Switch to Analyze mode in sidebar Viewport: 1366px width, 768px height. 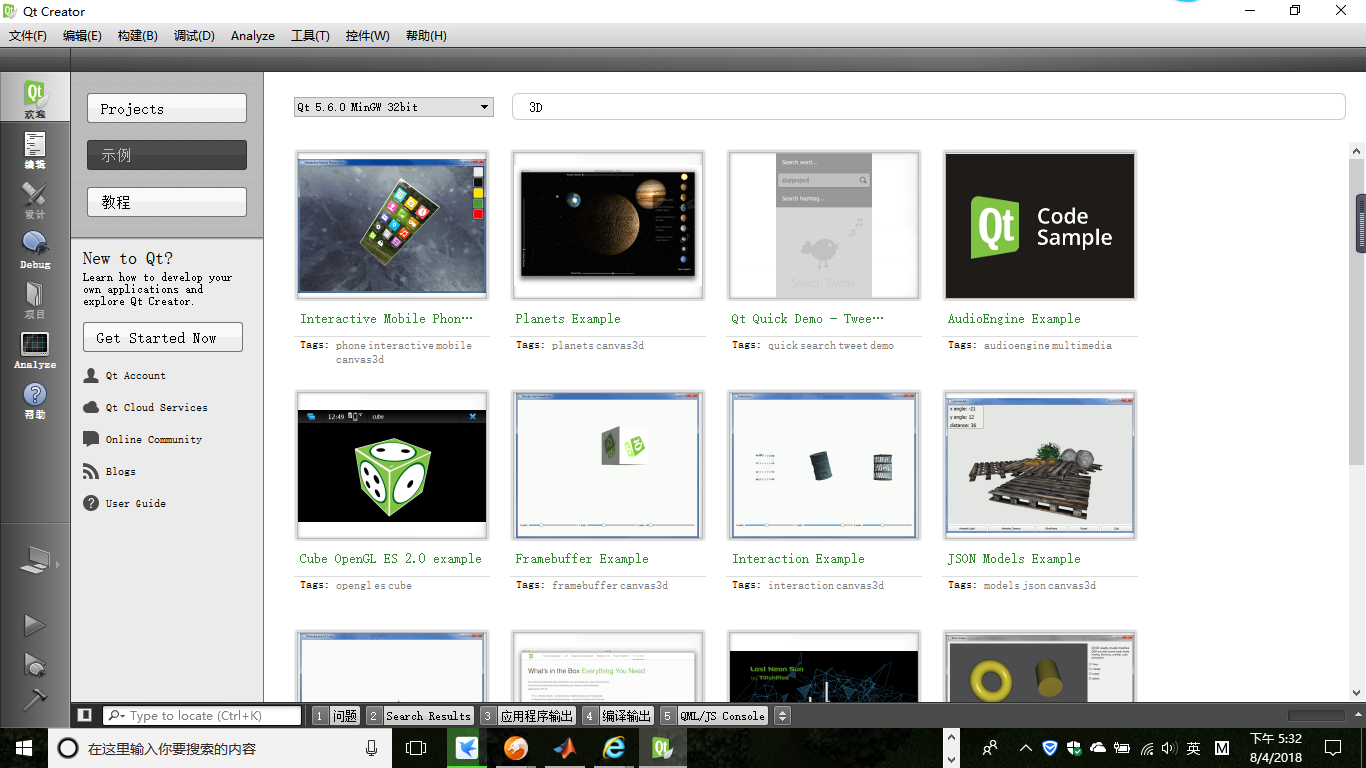click(35, 349)
